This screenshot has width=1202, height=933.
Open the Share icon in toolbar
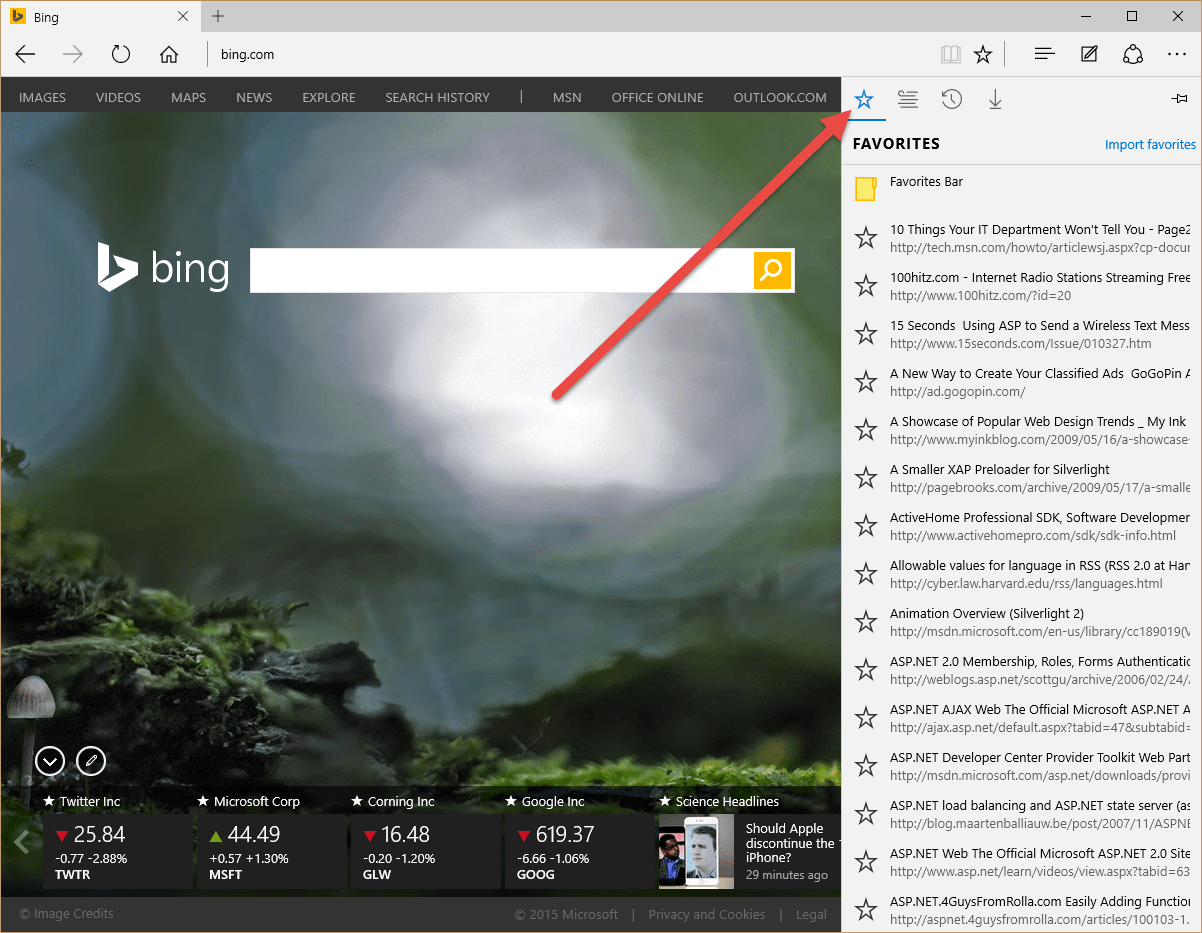pyautogui.click(x=1133, y=54)
